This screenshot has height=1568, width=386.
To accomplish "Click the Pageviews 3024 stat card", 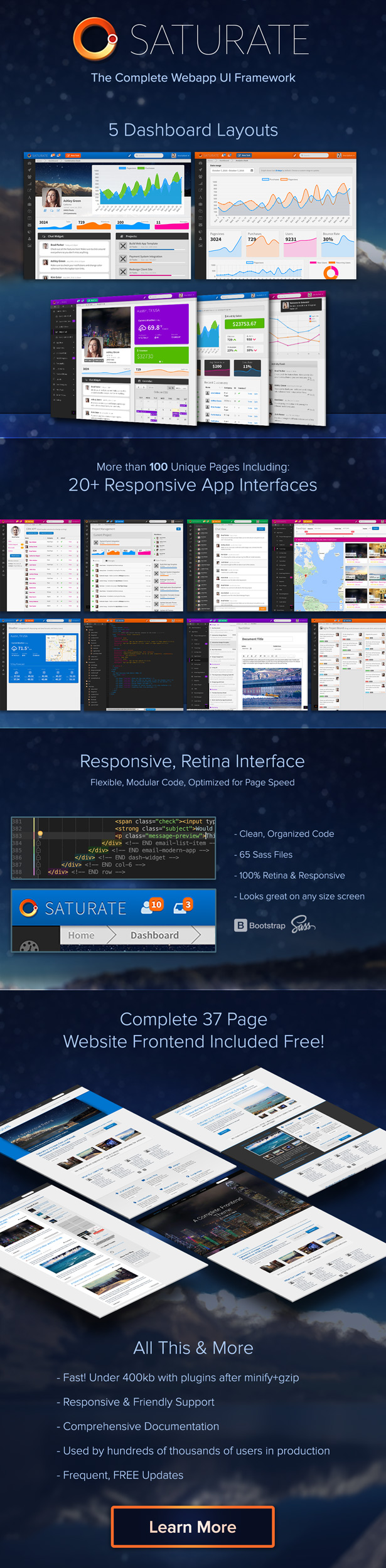I will [225, 244].
